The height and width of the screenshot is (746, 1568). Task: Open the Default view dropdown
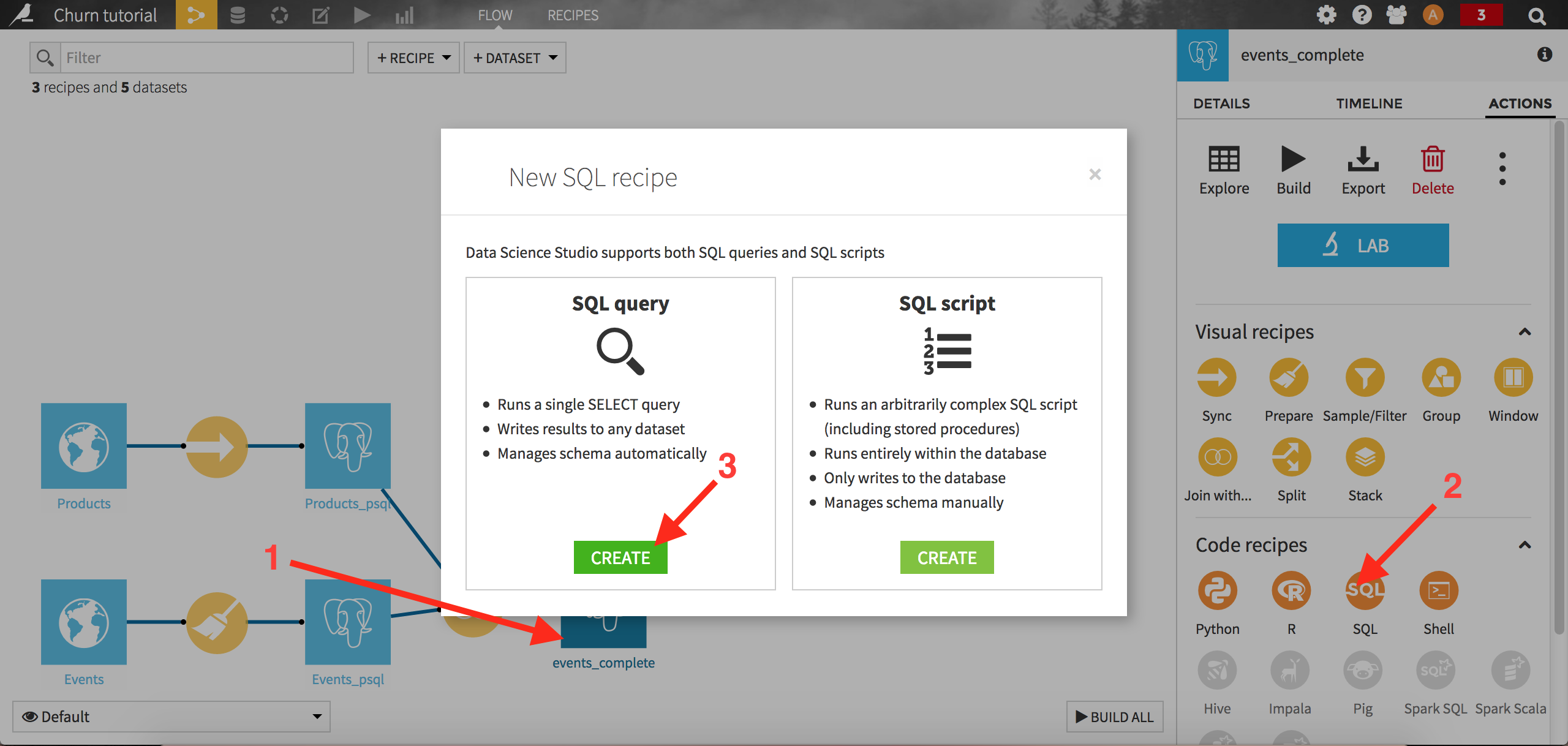[171, 717]
